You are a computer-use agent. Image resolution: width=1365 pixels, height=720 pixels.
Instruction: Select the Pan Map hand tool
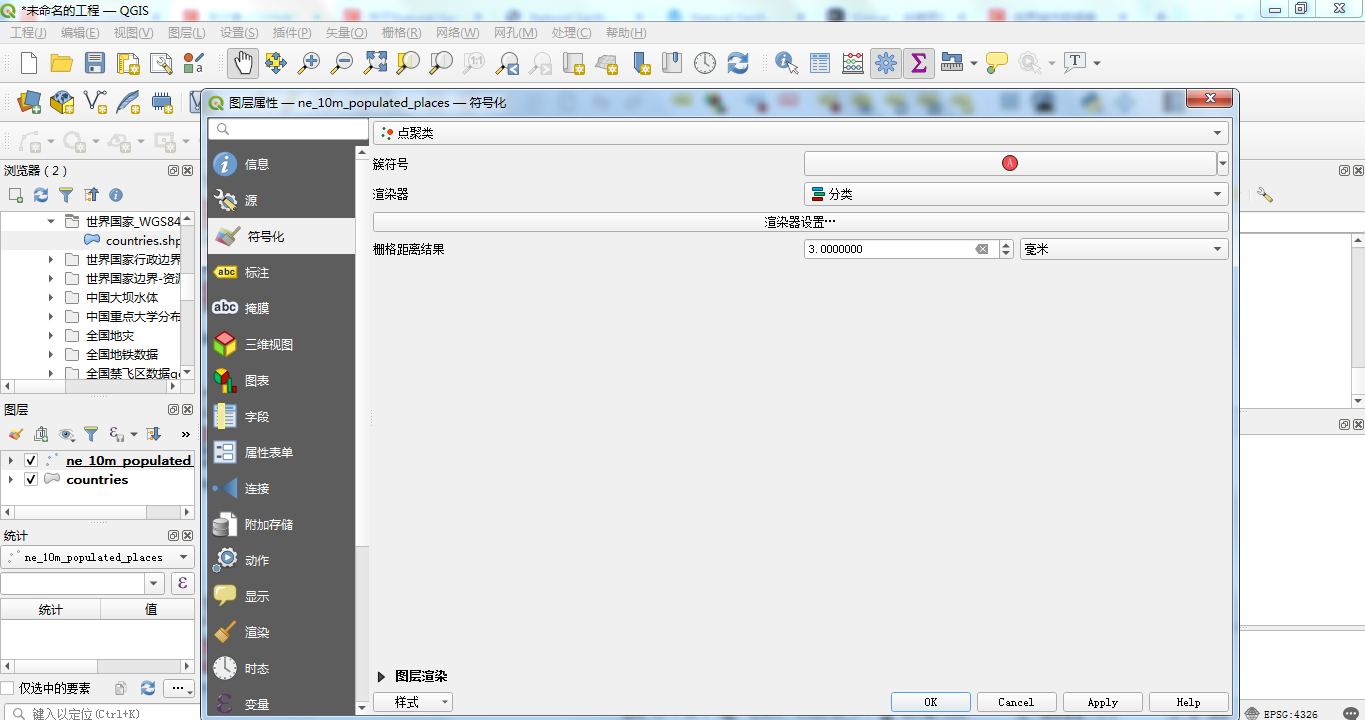click(x=242, y=63)
